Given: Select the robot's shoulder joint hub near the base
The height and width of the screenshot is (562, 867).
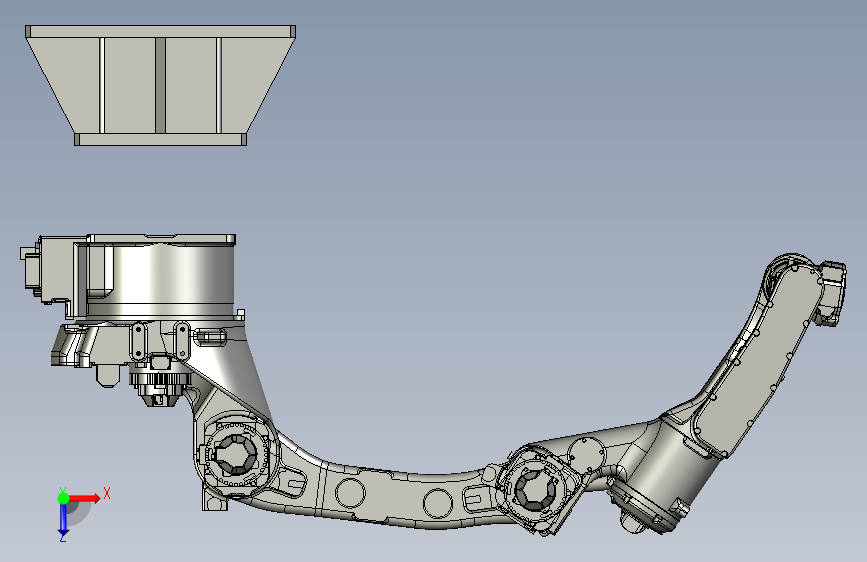Looking at the screenshot, I should point(237,455).
